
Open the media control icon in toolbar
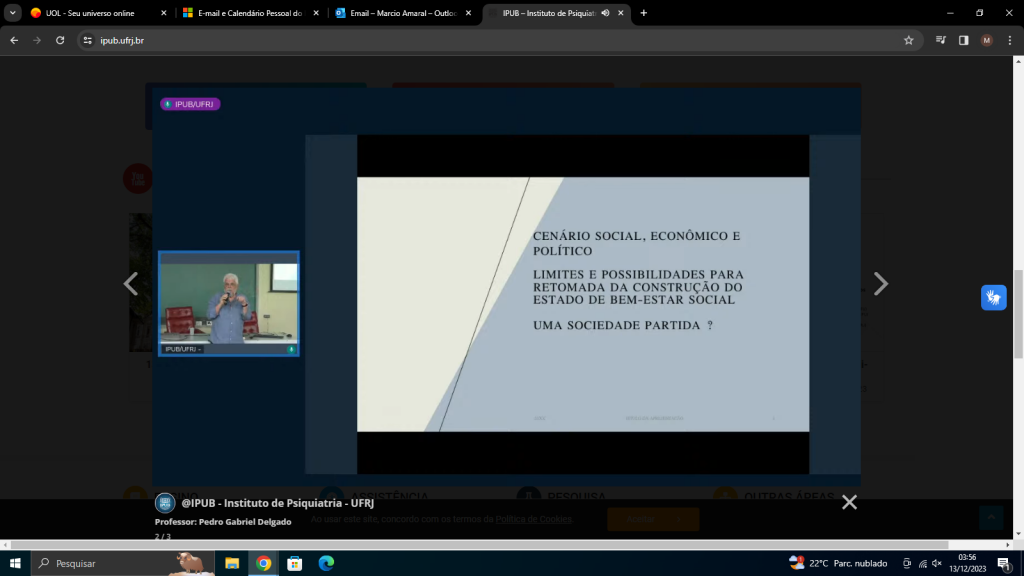click(941, 40)
